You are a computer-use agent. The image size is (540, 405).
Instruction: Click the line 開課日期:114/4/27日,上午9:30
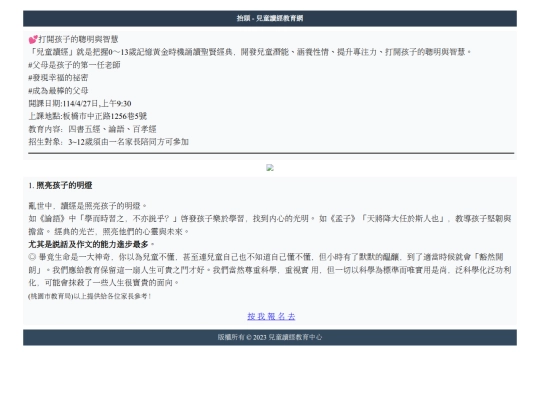80,103
